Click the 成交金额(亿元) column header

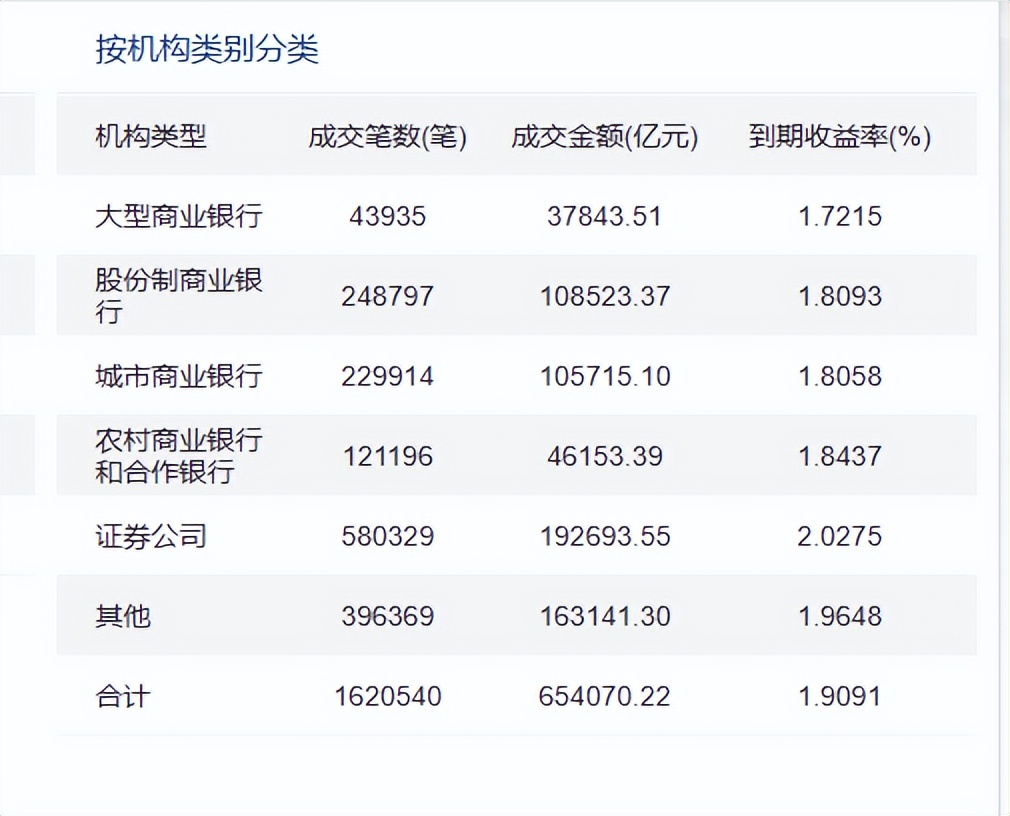[x=604, y=136]
